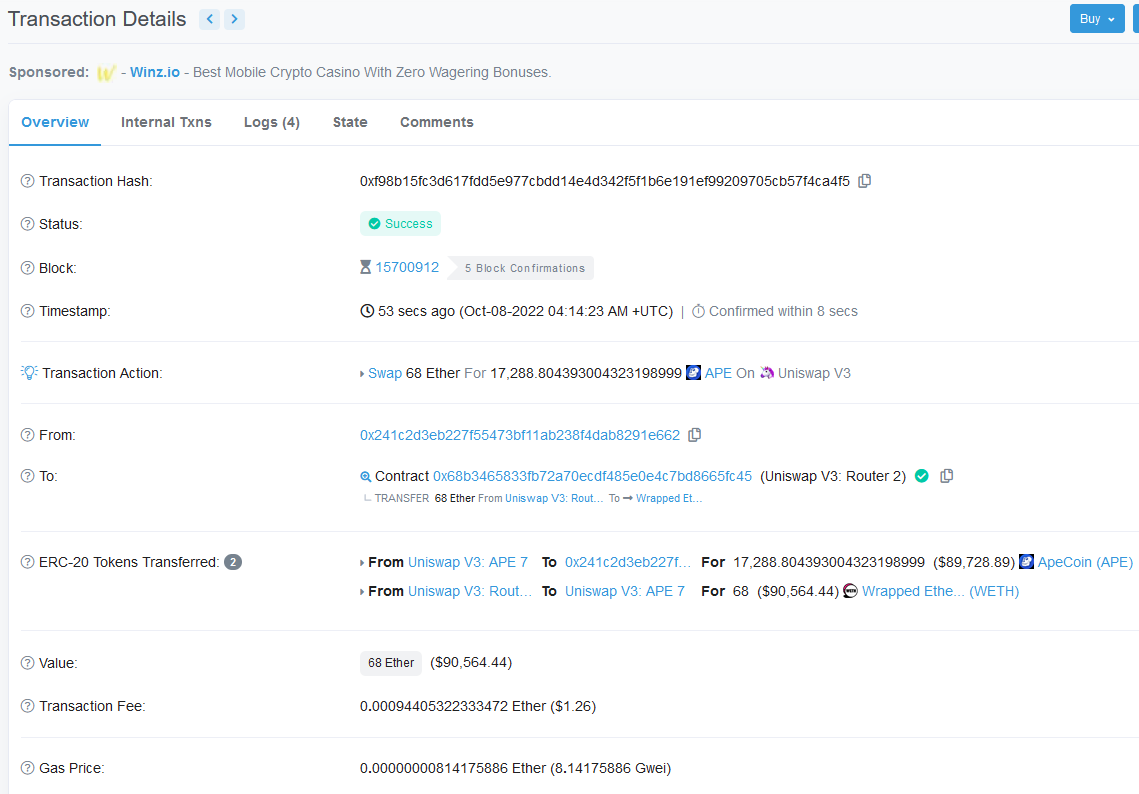Open the Winz.io sponsored link

(x=155, y=72)
